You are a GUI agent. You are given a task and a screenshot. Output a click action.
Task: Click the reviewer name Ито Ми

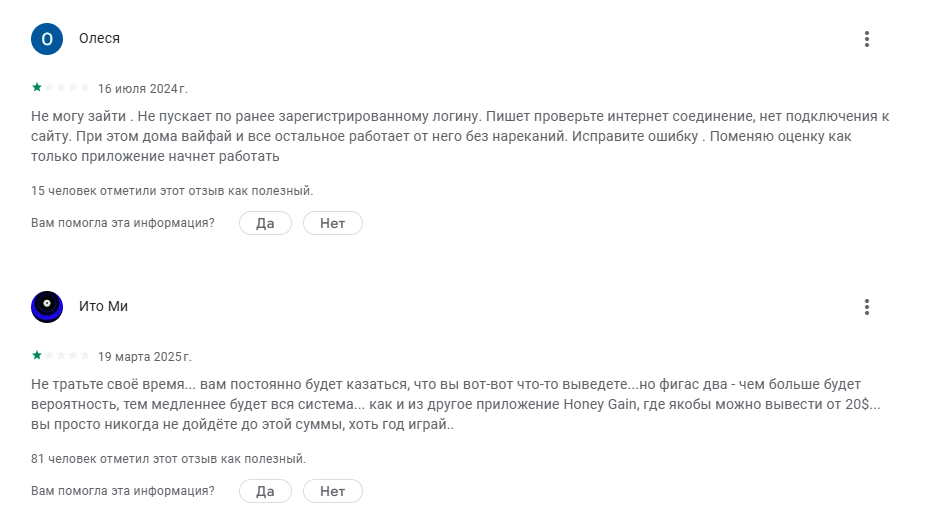[103, 307]
